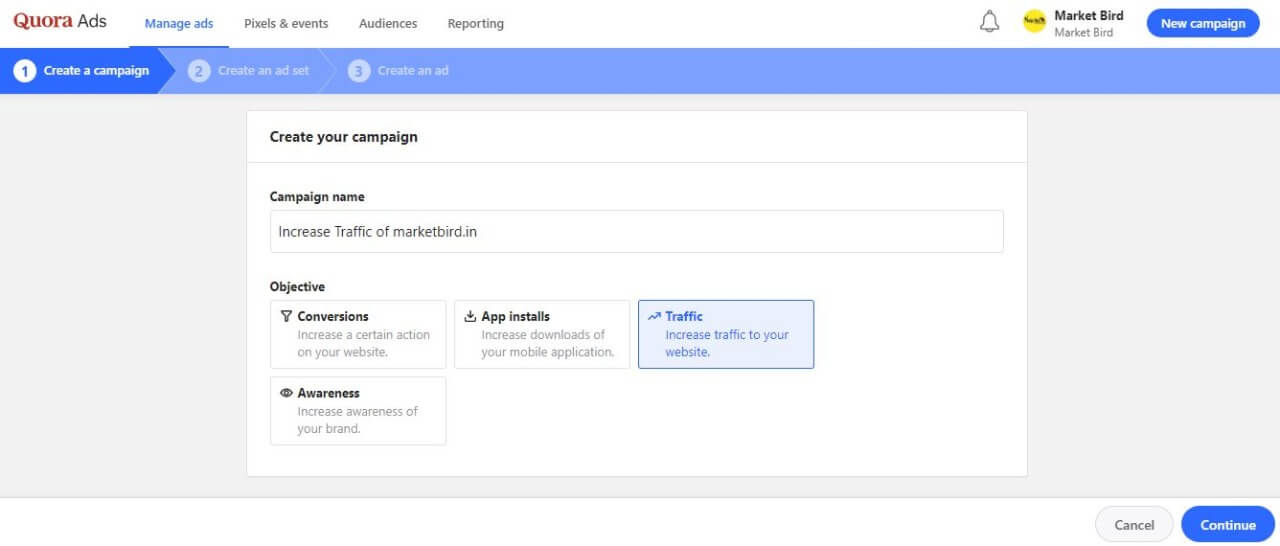The image size is (1280, 546).
Task: Click 'Increase traffic to your website.' text
Action: click(727, 343)
